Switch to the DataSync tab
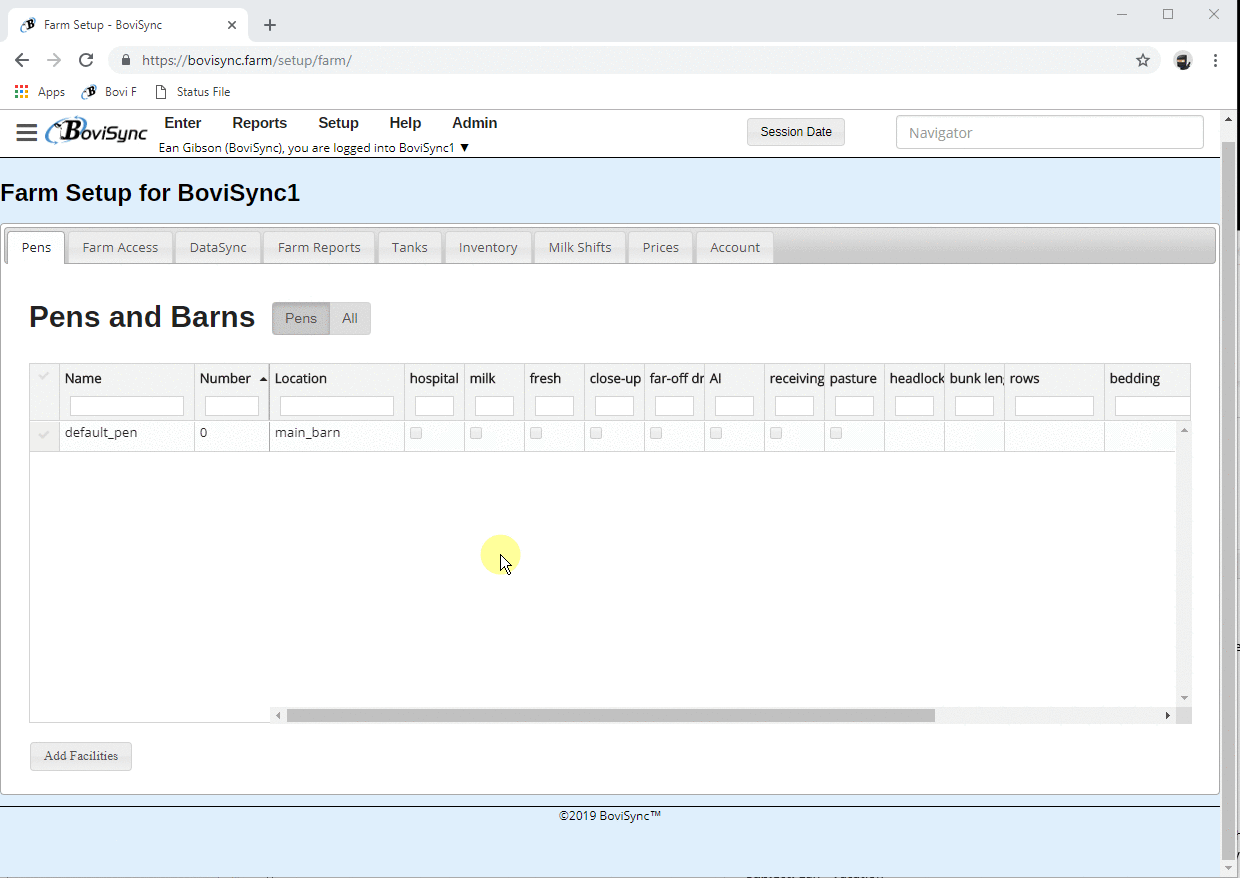 tap(218, 247)
